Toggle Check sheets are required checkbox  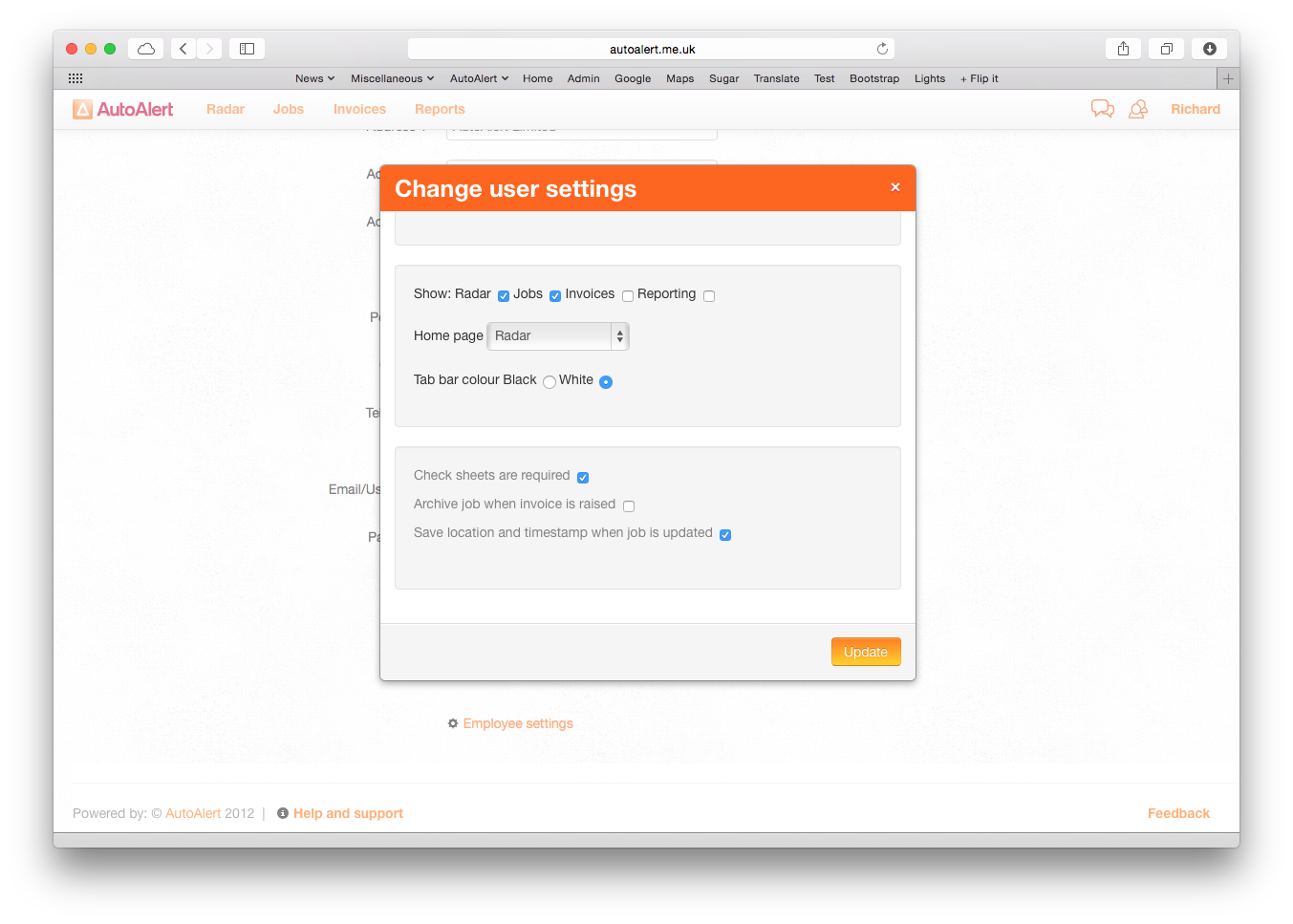tap(583, 478)
